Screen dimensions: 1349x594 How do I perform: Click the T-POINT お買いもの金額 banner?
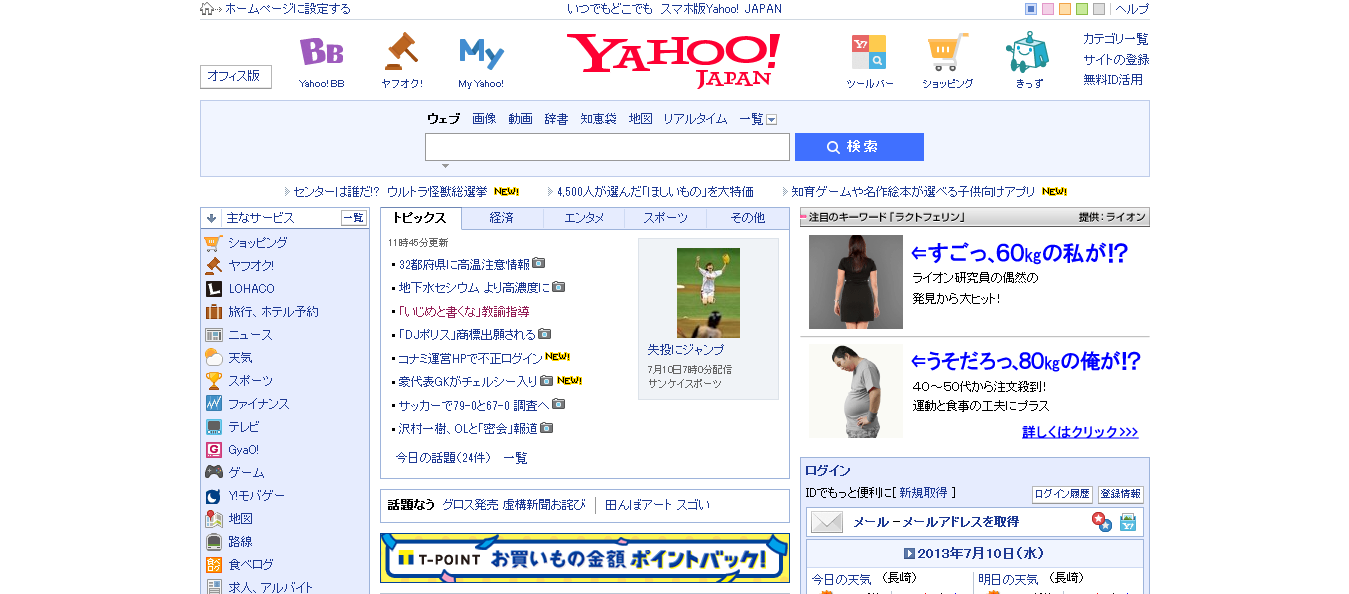tap(585, 558)
